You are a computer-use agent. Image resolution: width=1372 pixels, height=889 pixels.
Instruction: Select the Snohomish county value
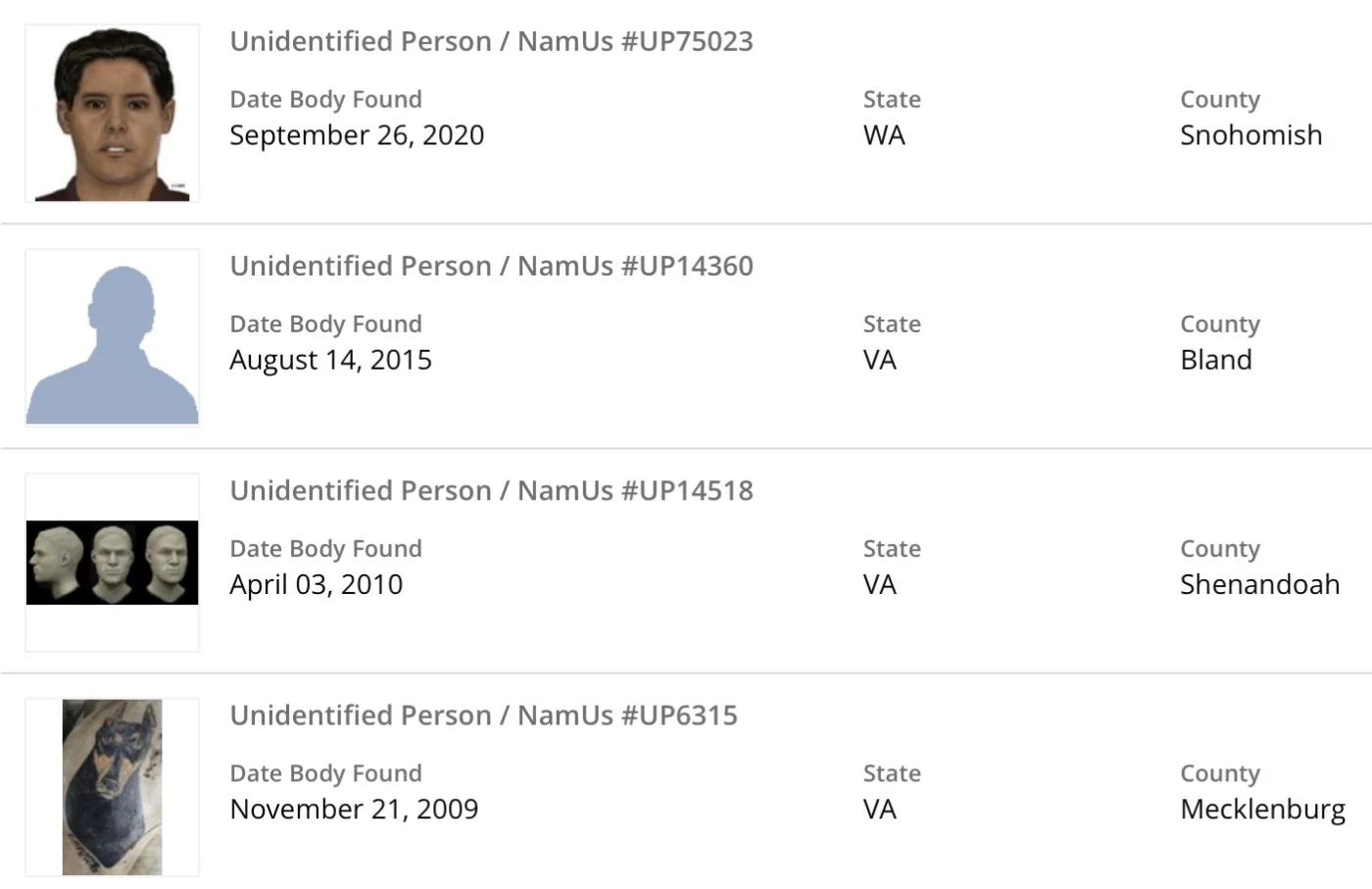point(1250,135)
